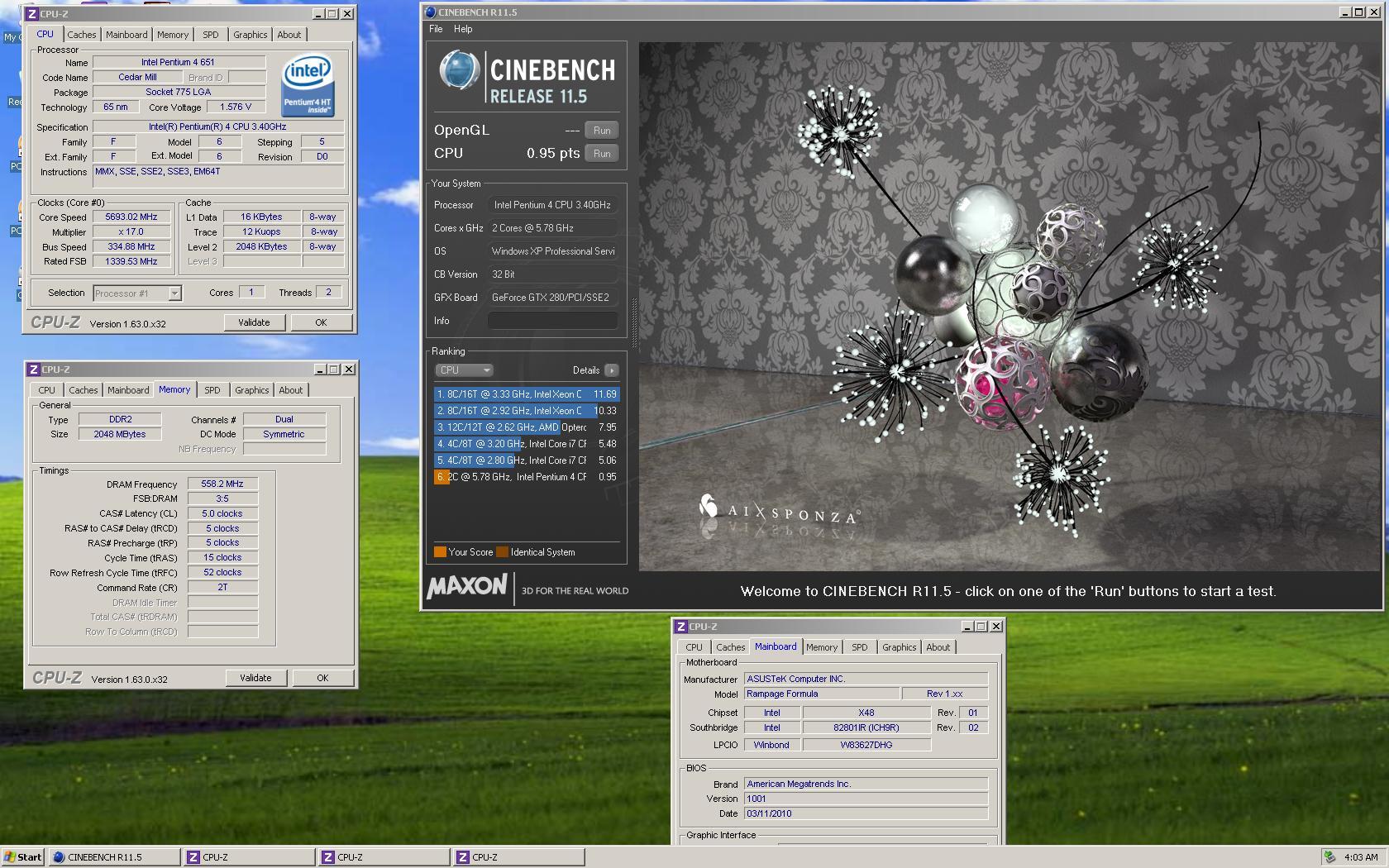Click the Details arrow button in Ranking
This screenshot has width=1389, height=868.
[611, 370]
